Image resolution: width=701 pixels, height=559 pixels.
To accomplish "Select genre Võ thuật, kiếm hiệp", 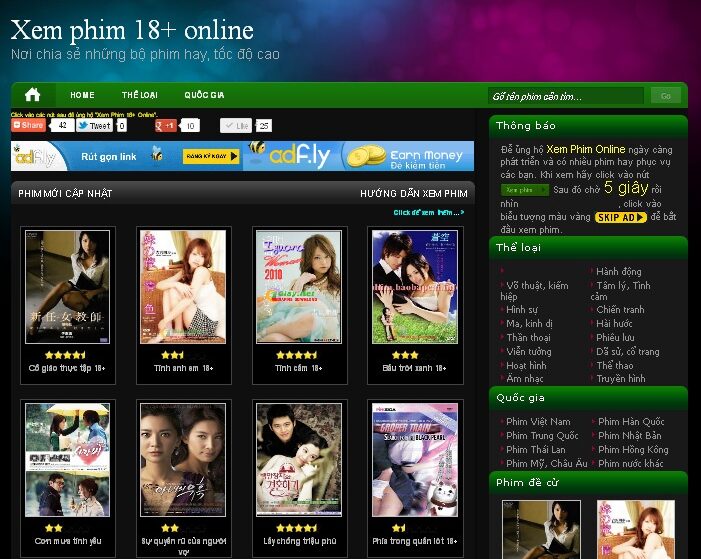I will [x=534, y=291].
